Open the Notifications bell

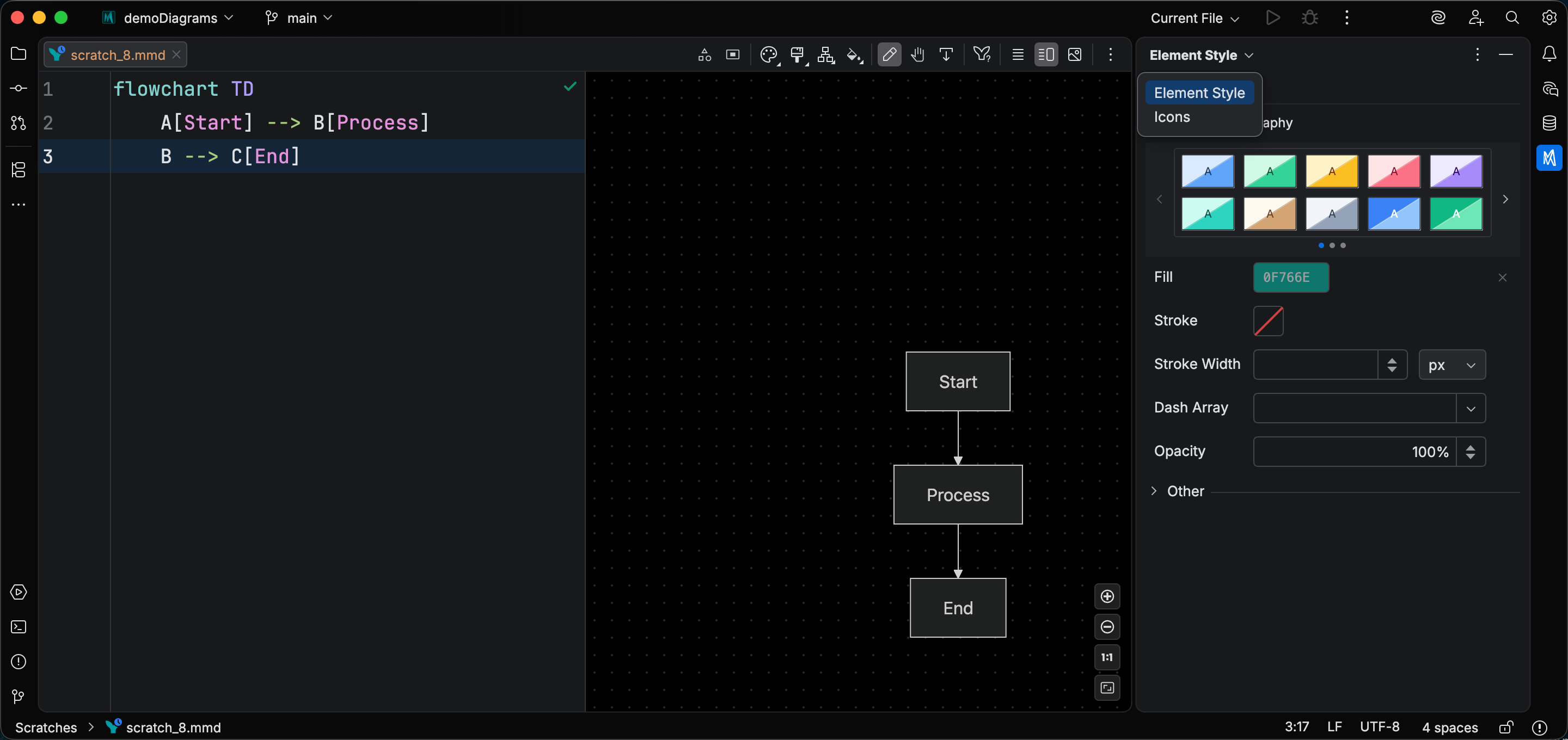1549,54
